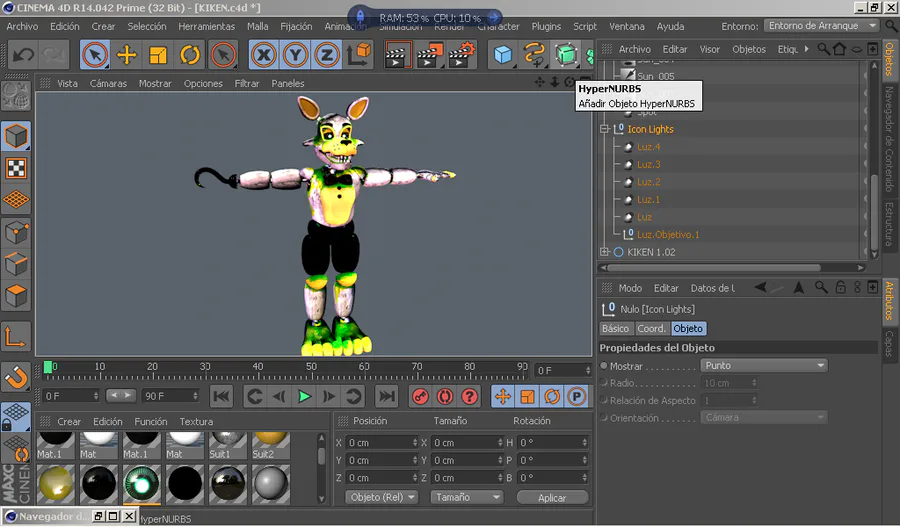Open viewport Cámaras menu
The width and height of the screenshot is (900, 527).
pos(108,84)
